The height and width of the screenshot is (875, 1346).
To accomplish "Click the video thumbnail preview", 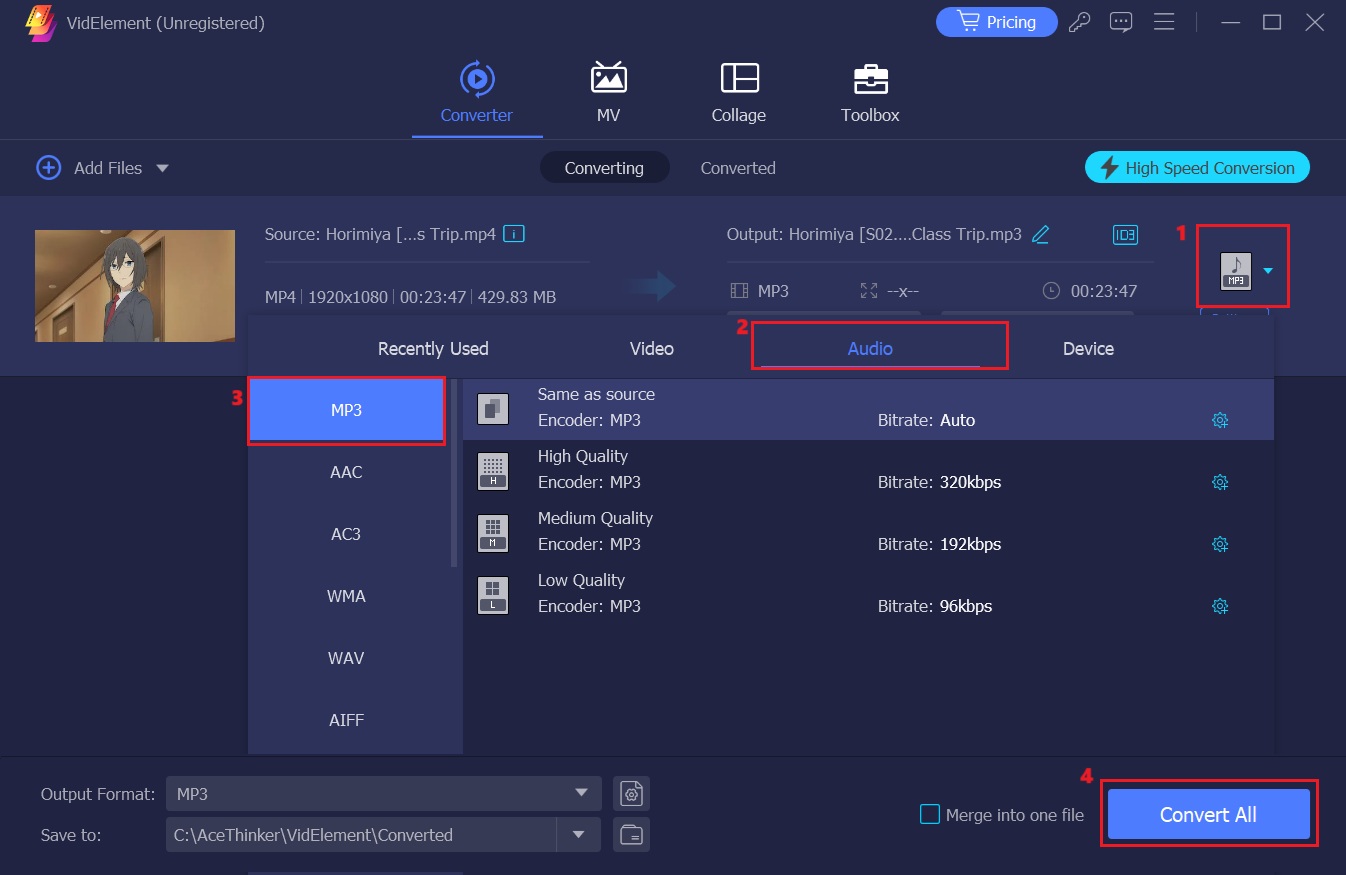I will [x=135, y=286].
